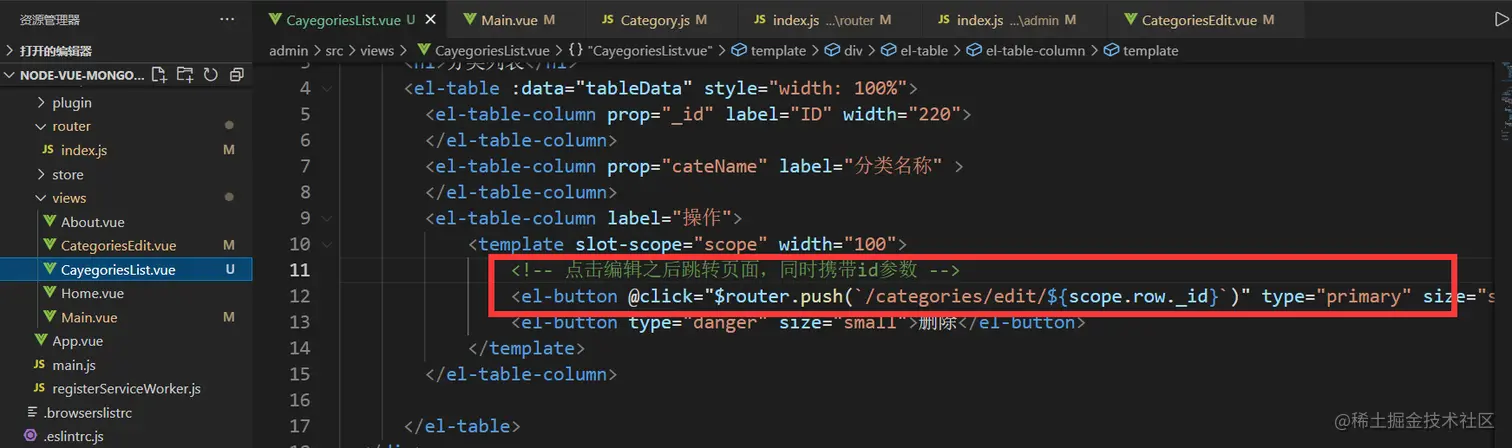Viewport: 1512px width, 448px height.
Task: Click the New Folder icon in explorer header
Action: coord(185,75)
